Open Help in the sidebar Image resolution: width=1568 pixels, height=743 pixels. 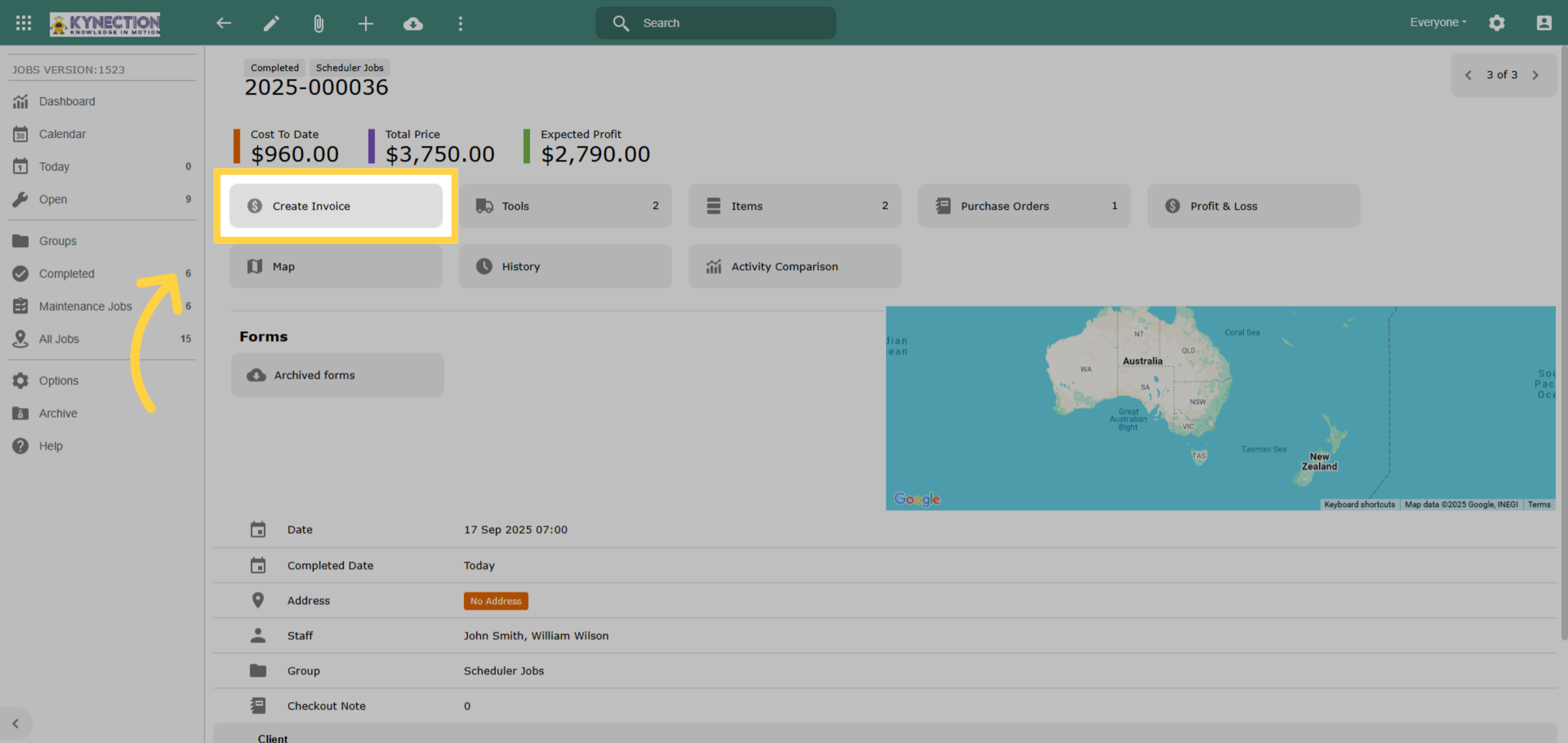click(x=102, y=446)
